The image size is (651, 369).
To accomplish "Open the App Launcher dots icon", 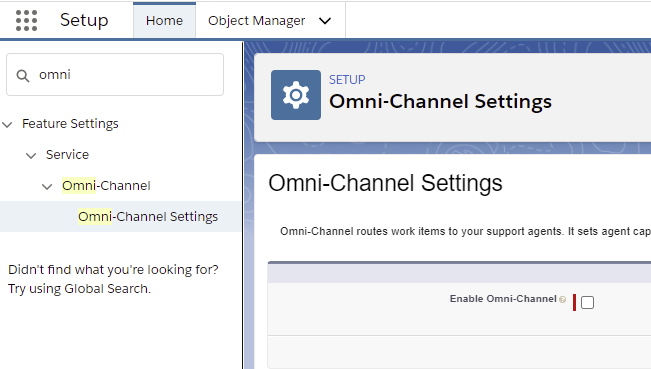I will 26,20.
